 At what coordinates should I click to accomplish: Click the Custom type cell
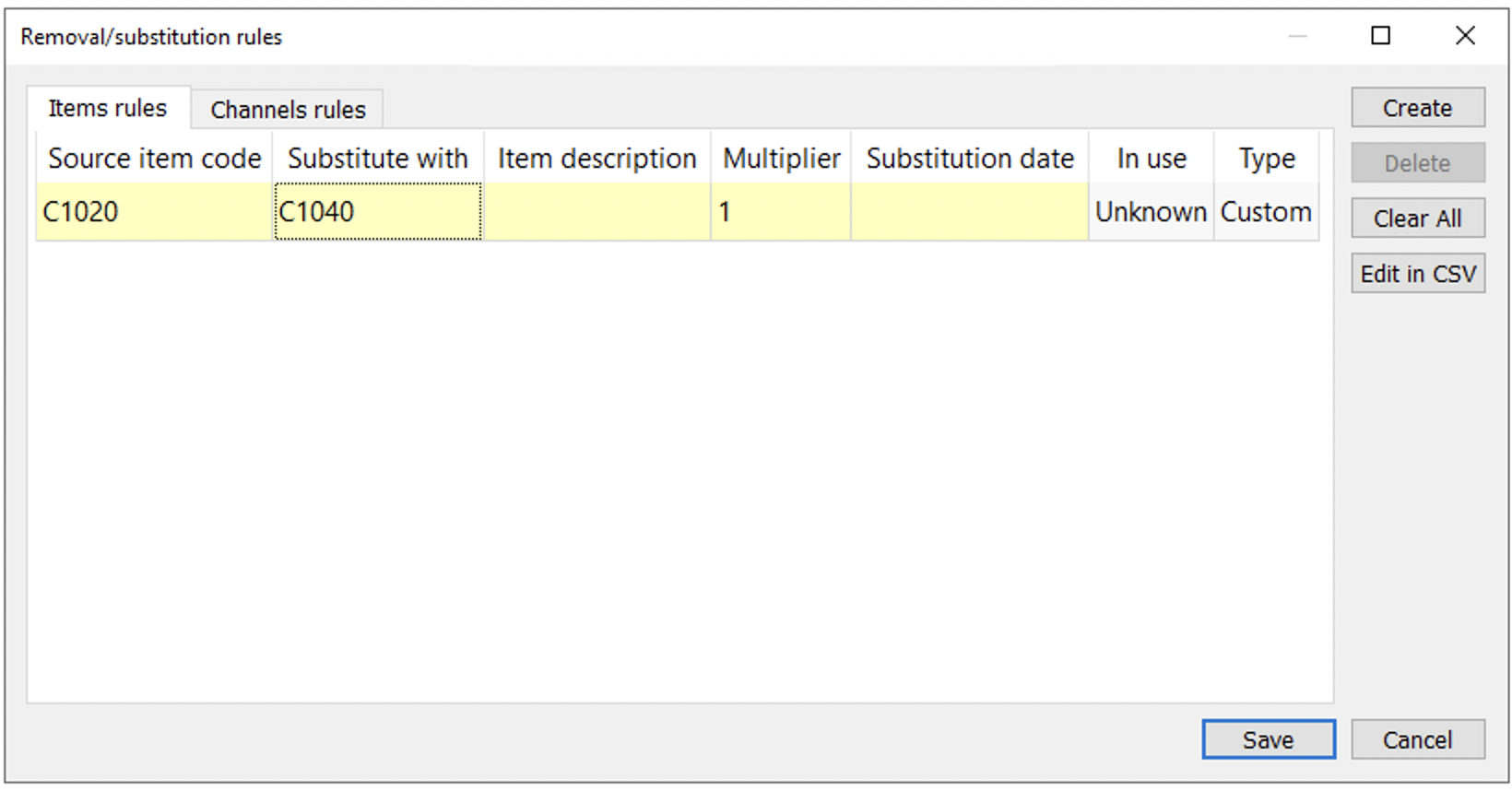click(x=1266, y=212)
